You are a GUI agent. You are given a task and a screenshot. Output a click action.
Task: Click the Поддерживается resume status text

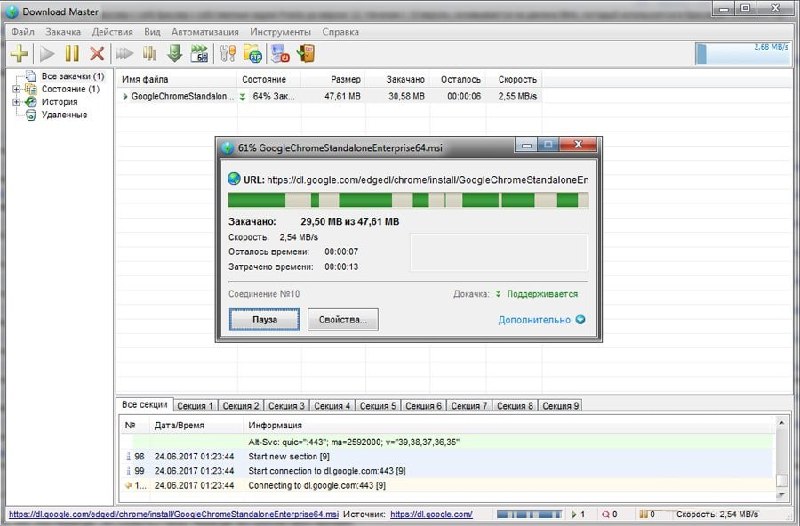(x=542, y=294)
